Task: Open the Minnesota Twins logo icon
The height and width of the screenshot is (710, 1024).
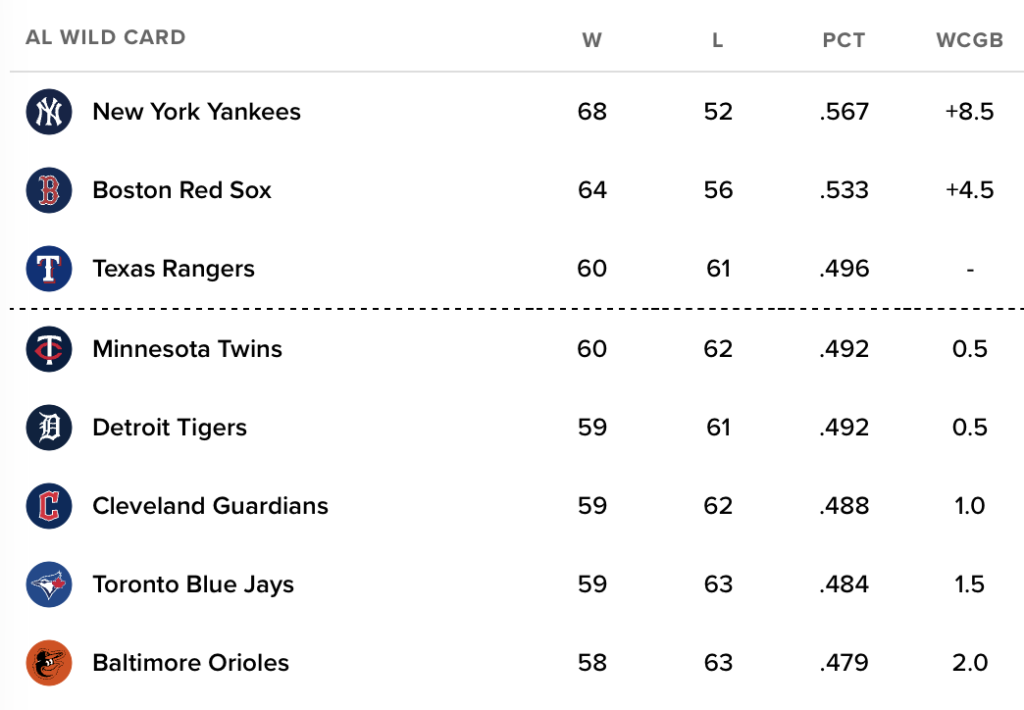Action: pyautogui.click(x=49, y=349)
